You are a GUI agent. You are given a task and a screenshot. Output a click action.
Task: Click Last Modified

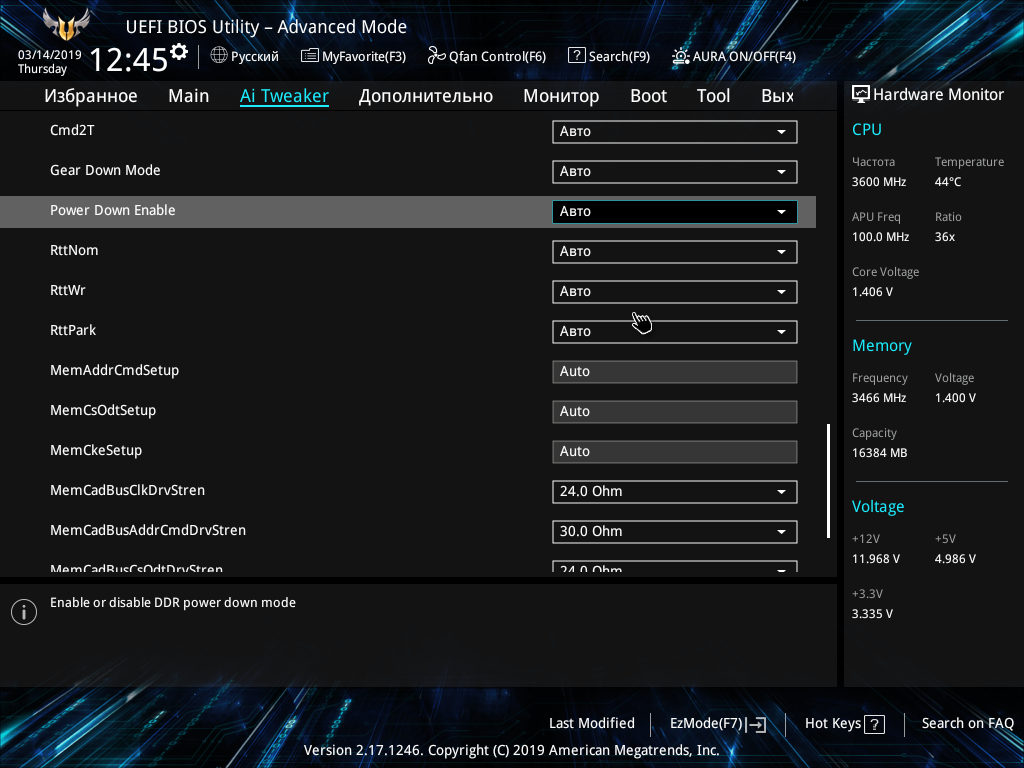click(592, 724)
